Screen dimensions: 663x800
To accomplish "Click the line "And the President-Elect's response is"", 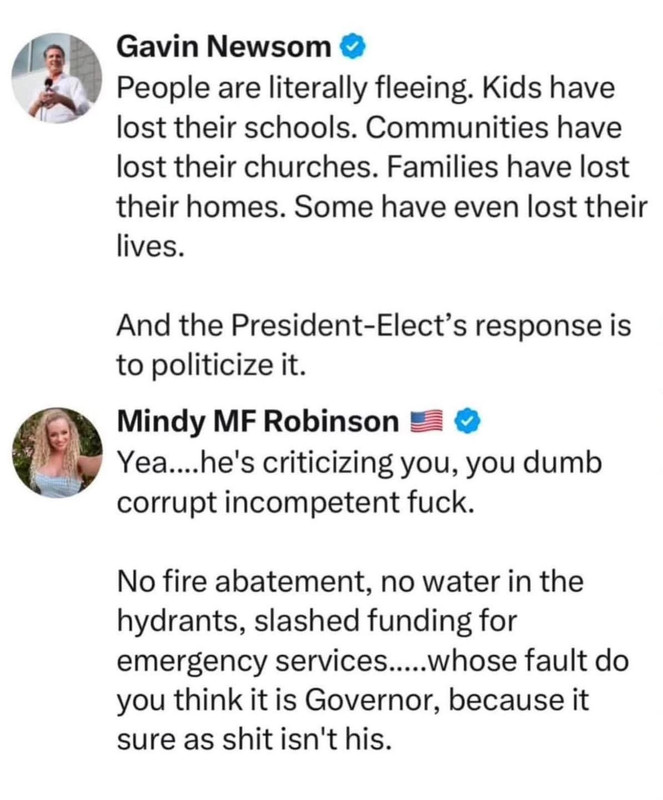I will [x=374, y=326].
